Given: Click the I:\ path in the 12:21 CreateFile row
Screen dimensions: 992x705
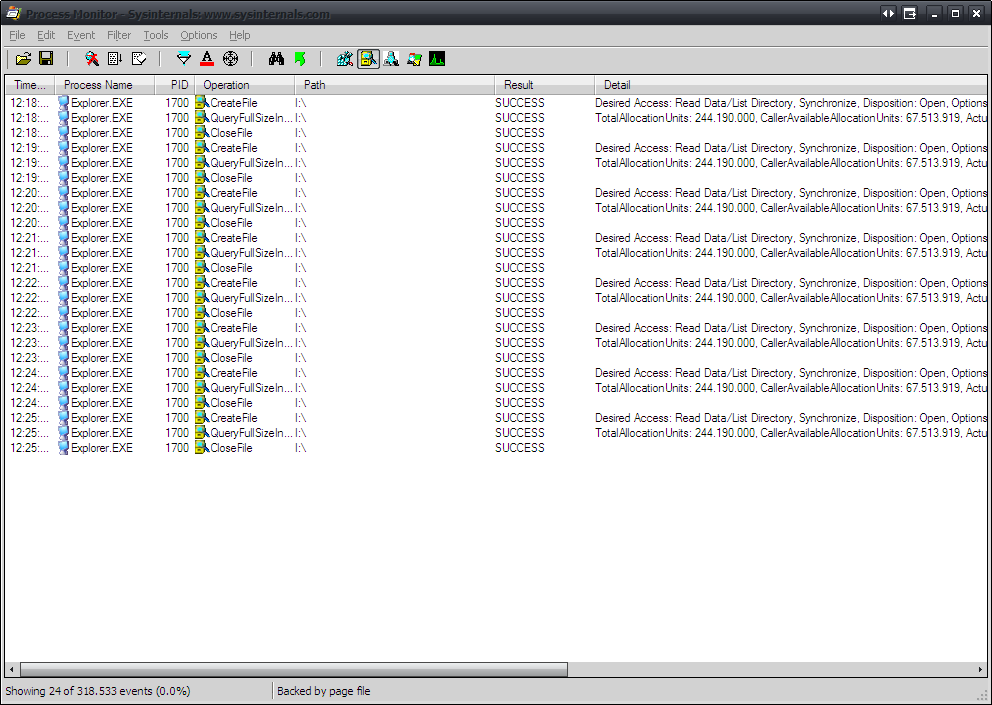Looking at the screenshot, I should pos(301,238).
